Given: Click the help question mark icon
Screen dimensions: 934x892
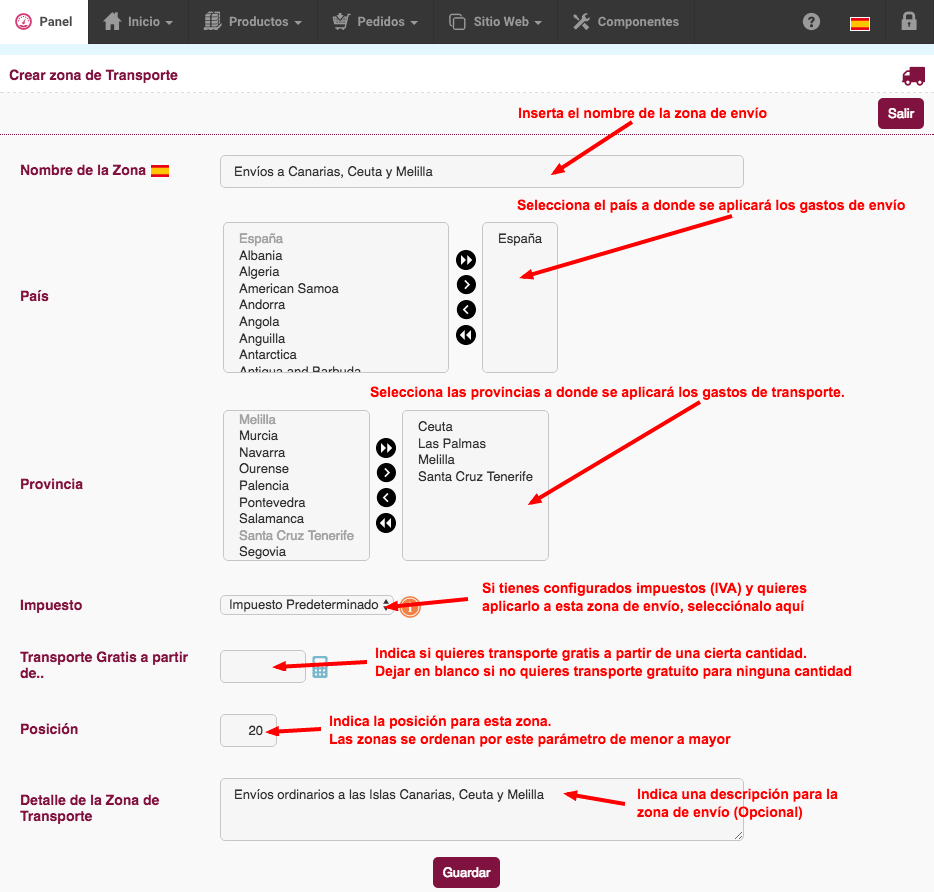Looking at the screenshot, I should point(812,22).
